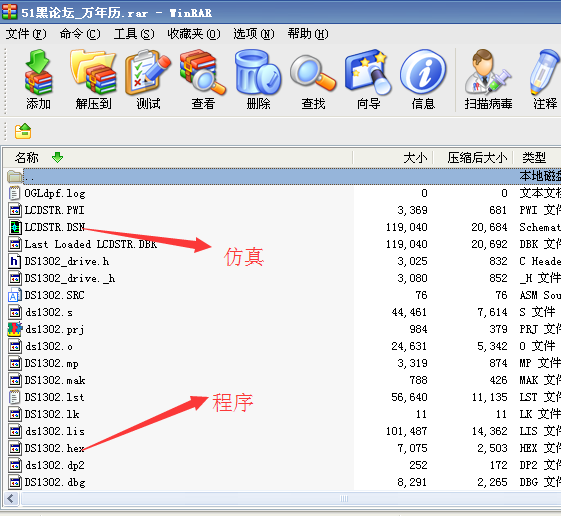Select the LCDSTR.DSN file entry

(x=54, y=227)
